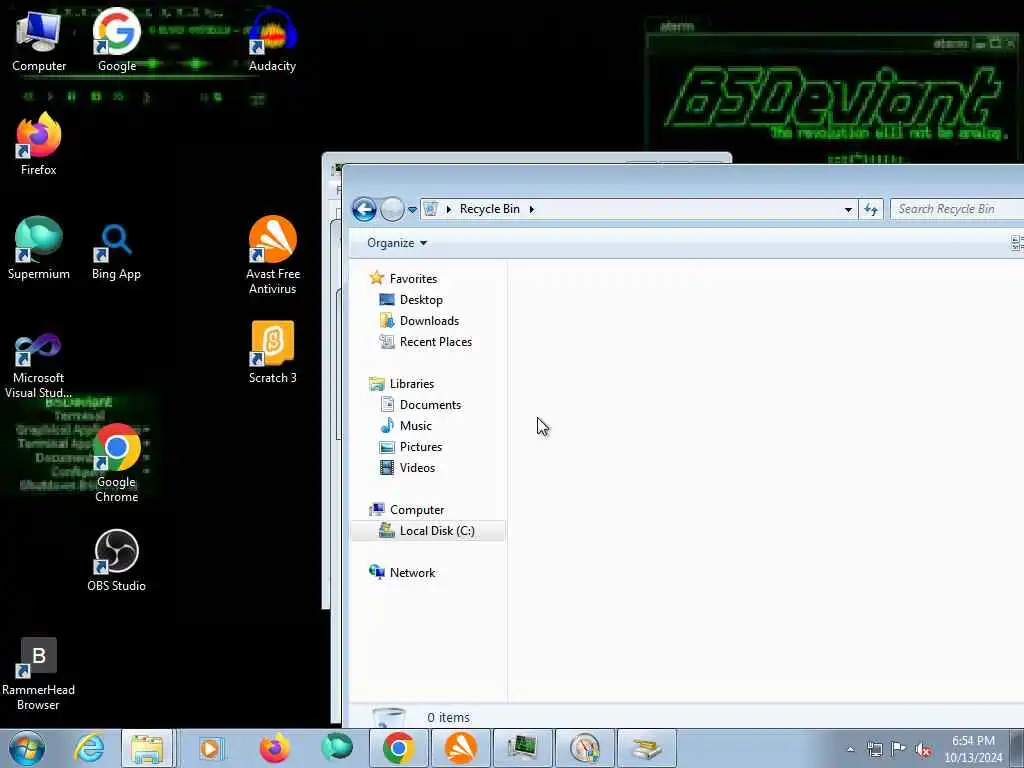Launch OBS Studio from the desktop
The height and width of the screenshot is (768, 1024).
[116, 560]
